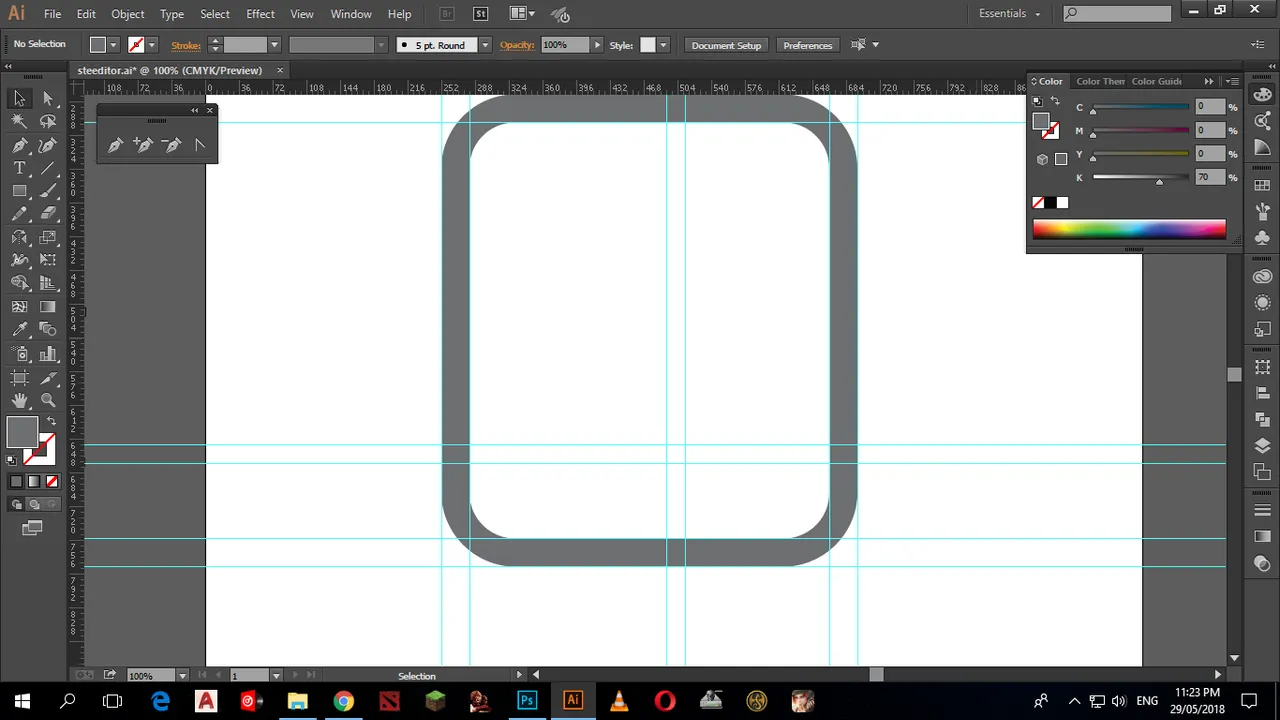
Task: Select the Scale tool
Action: pos(48,237)
